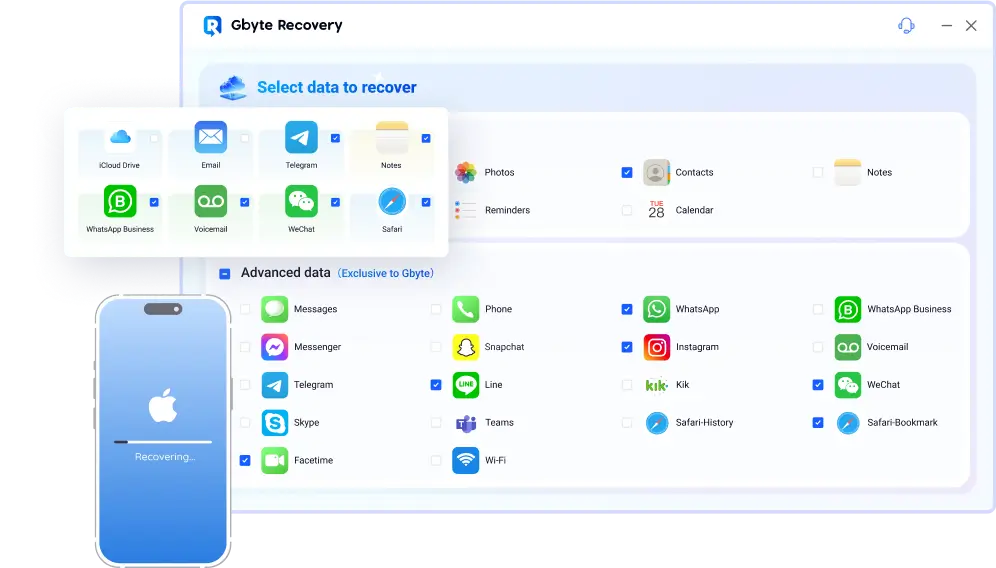Viewport: 996px width, 568px height.
Task: Toggle the Advanced data select-all checkbox
Action: [224, 273]
